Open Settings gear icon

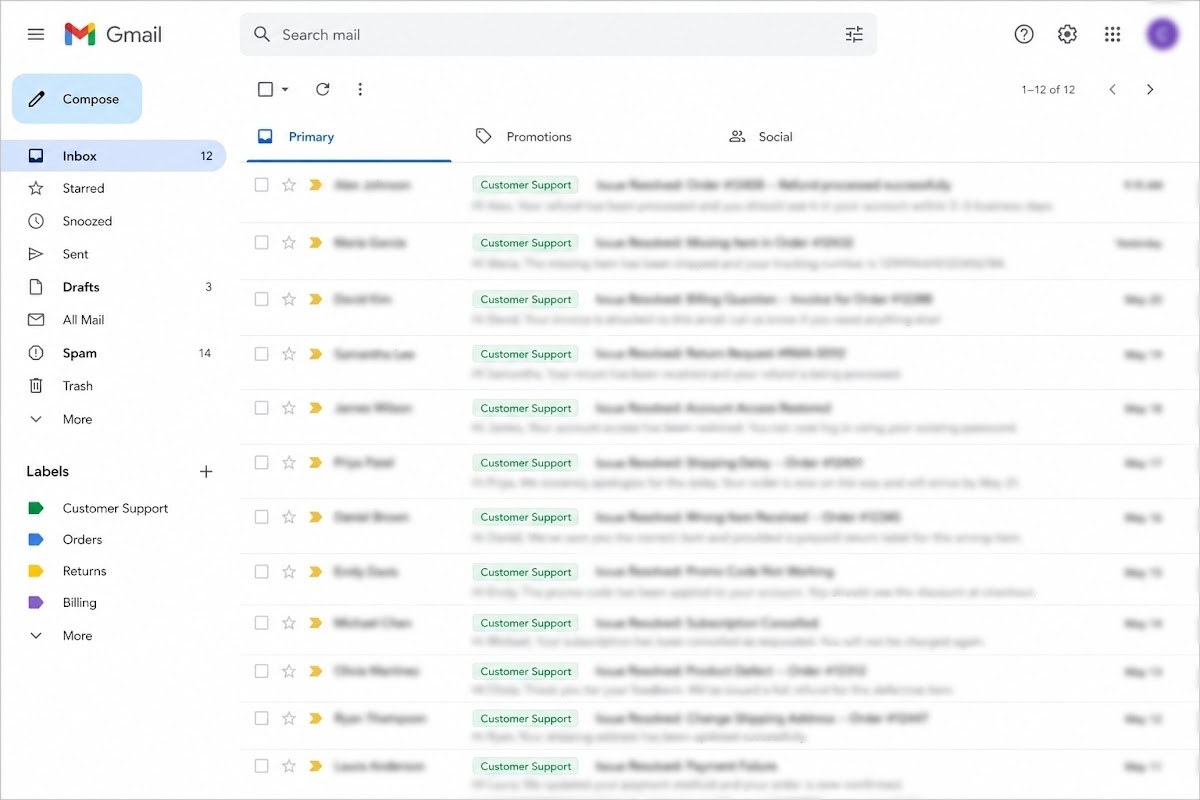(x=1067, y=34)
